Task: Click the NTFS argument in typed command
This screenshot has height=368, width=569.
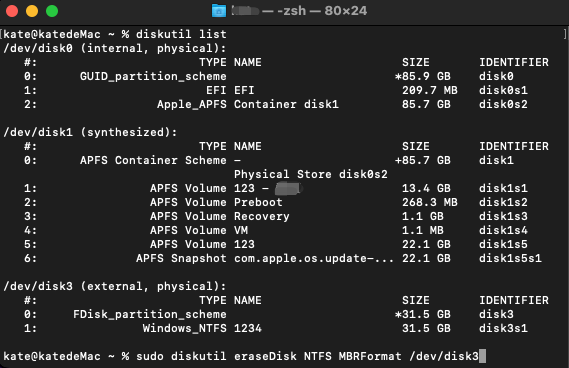Action: (318, 356)
